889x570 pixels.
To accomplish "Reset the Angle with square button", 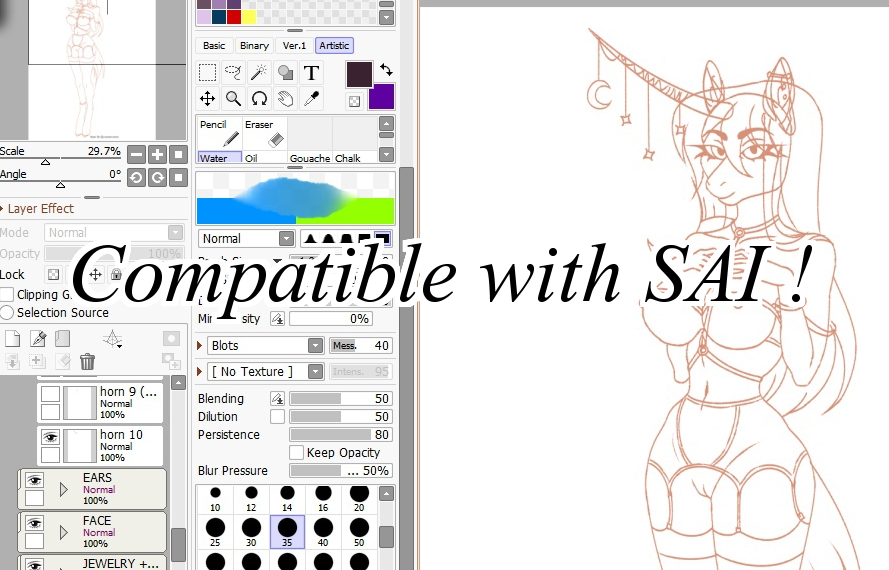I will [x=178, y=178].
